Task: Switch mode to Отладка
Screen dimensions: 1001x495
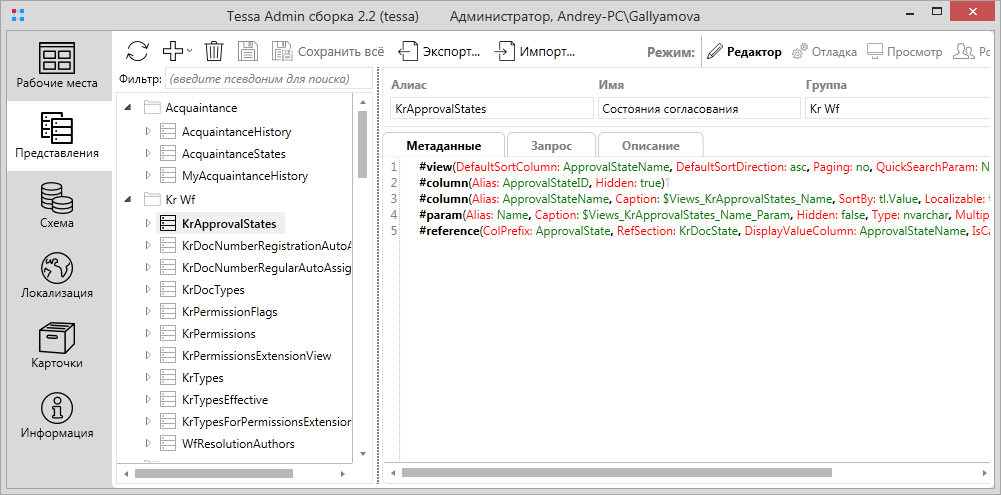Action: (824, 51)
